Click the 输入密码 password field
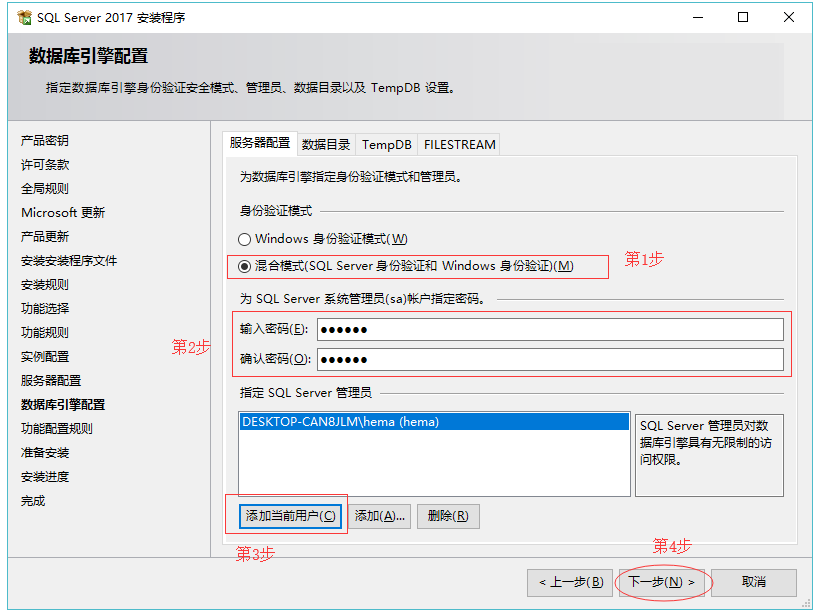This screenshot has height=615, width=820. 550,329
